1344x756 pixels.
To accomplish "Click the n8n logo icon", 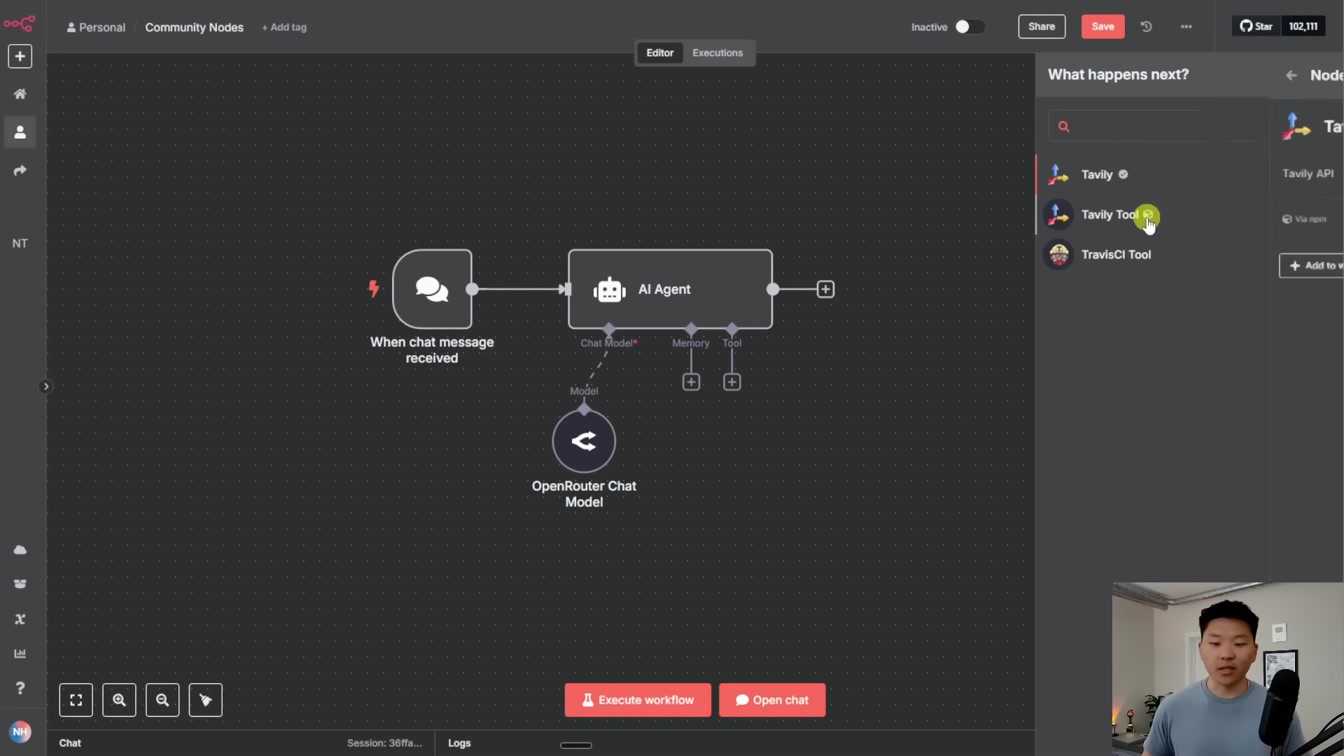I will click(x=19, y=22).
